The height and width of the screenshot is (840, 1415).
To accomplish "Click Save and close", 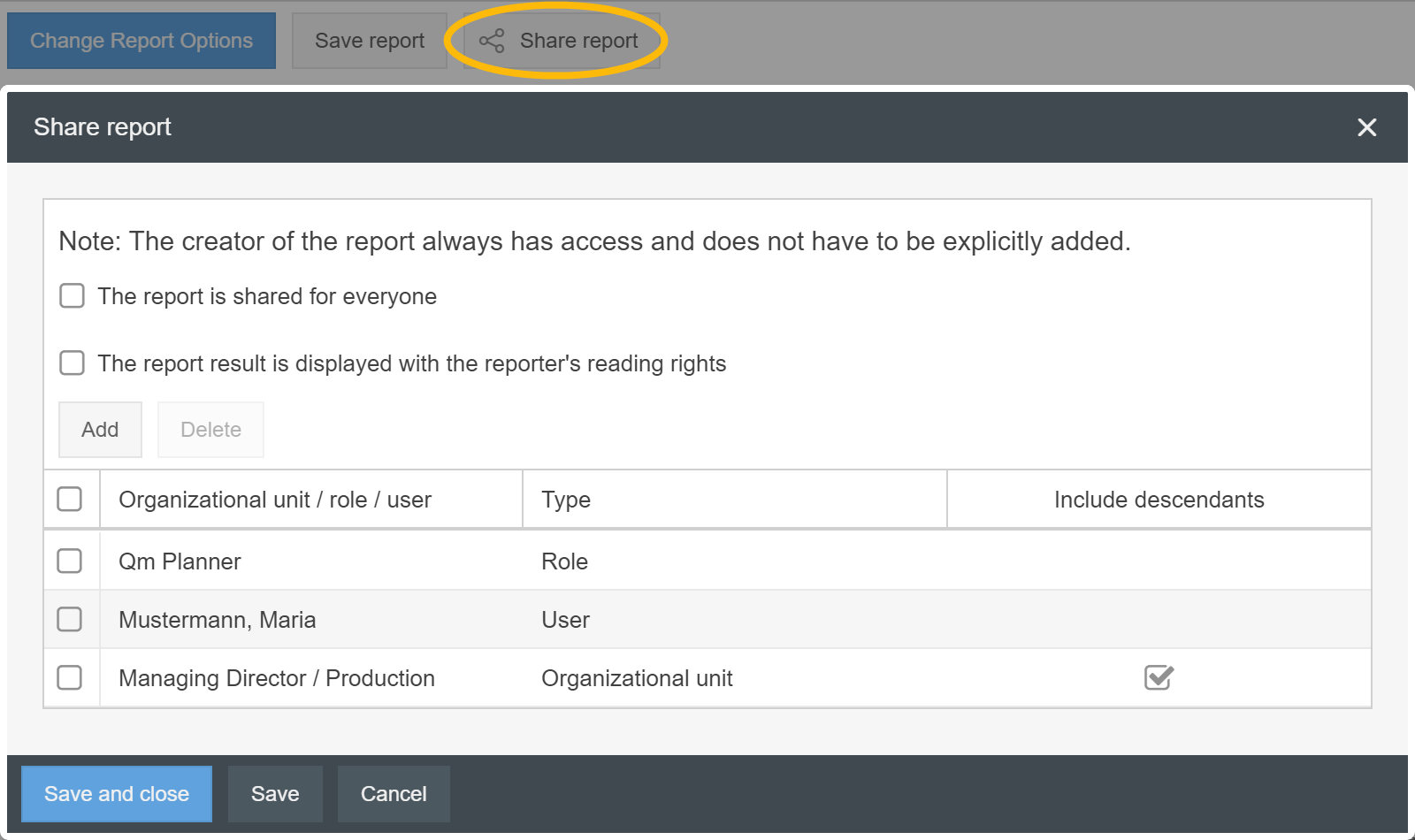I will (117, 794).
